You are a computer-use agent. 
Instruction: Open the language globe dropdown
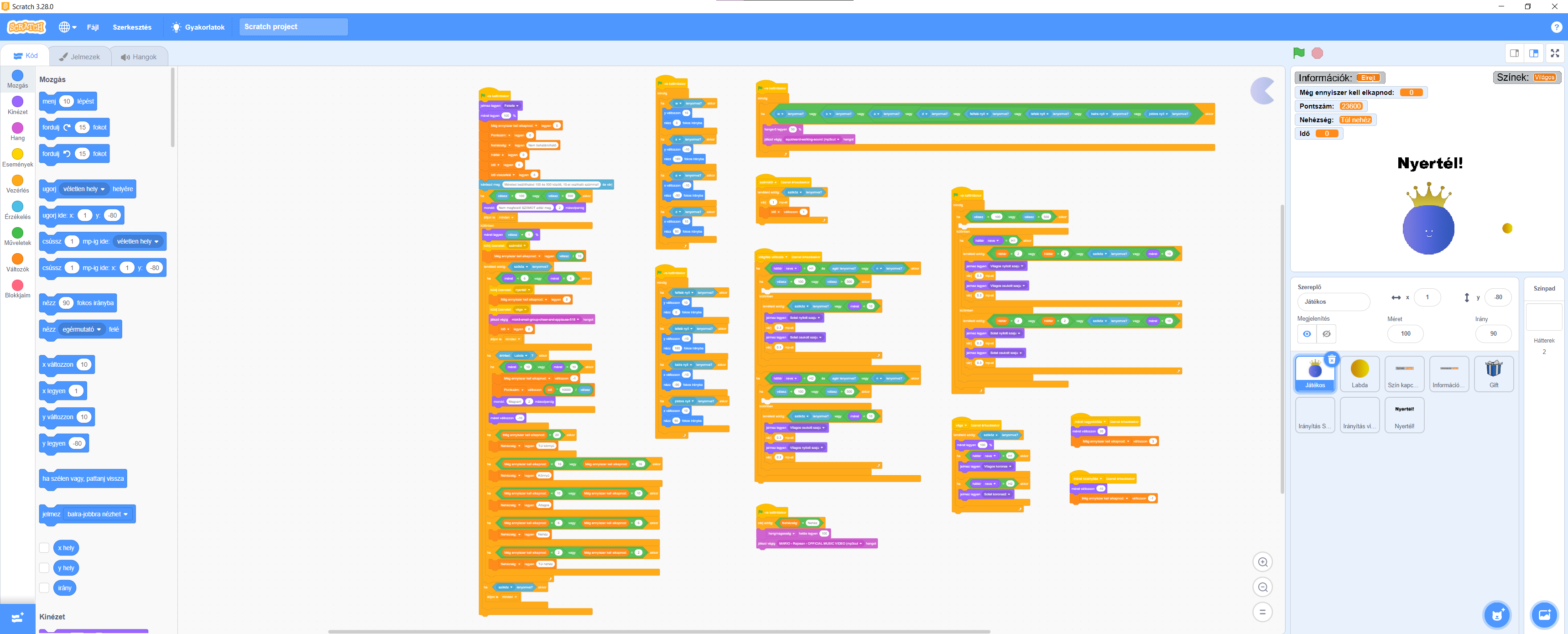(x=67, y=27)
